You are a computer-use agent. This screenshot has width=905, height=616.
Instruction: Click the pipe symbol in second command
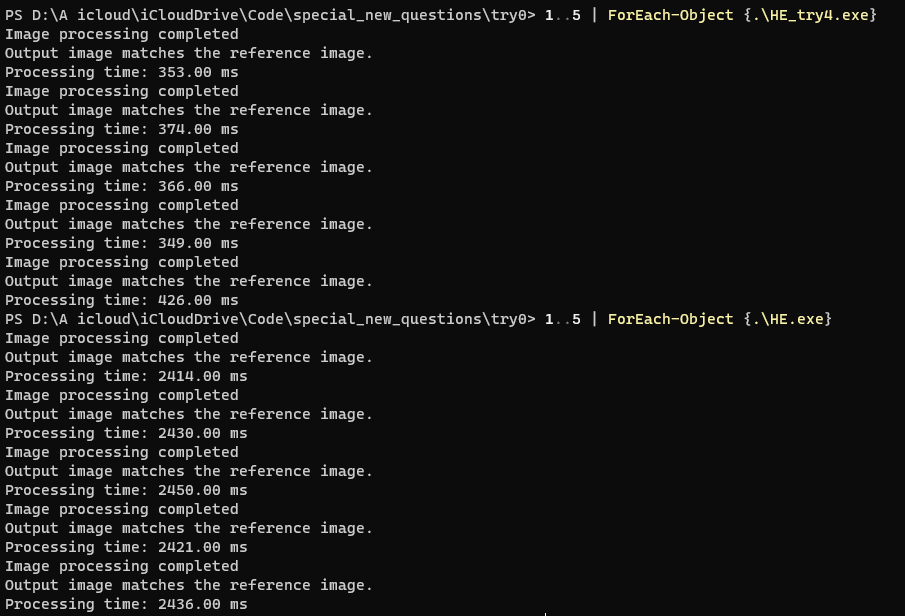click(594, 319)
